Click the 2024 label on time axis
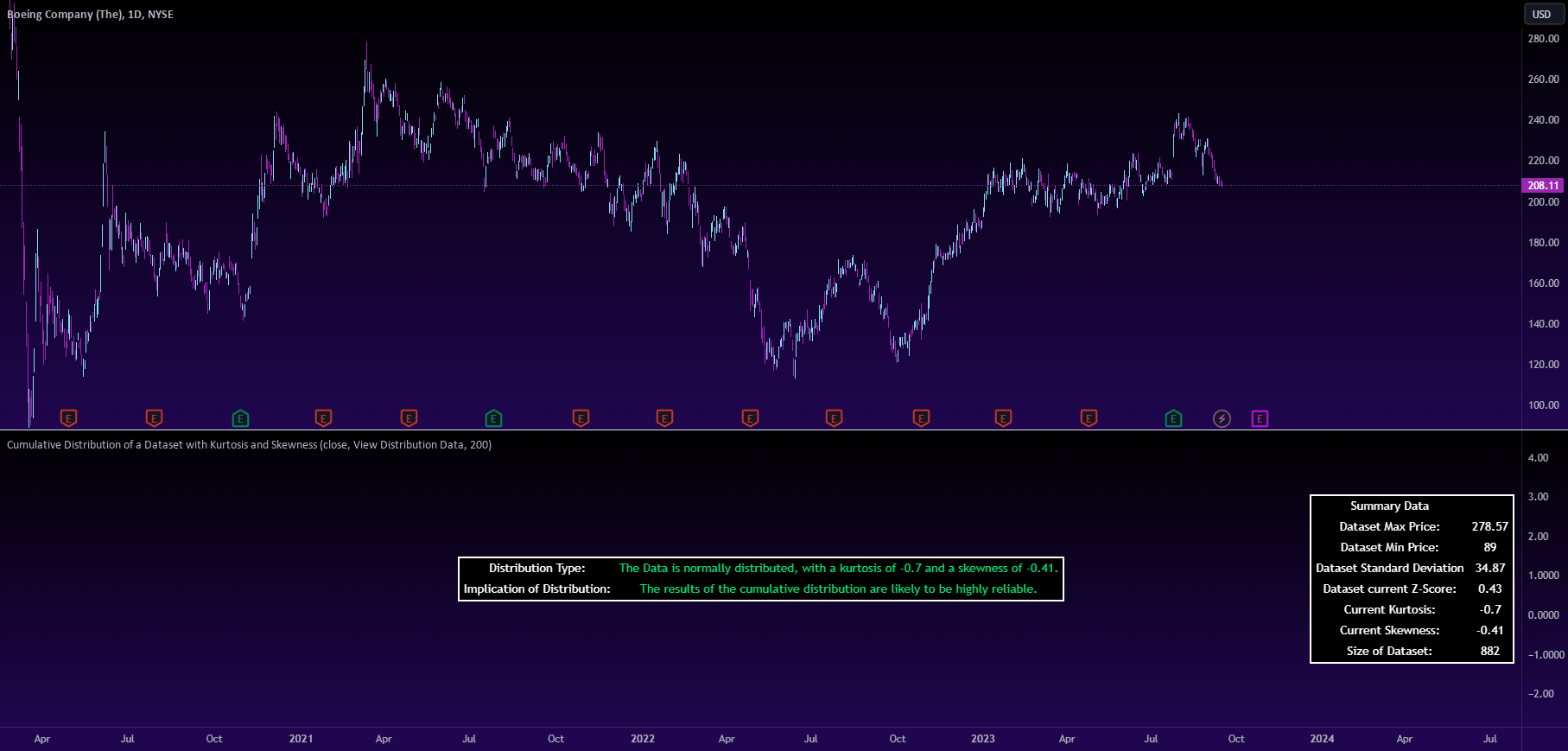 pos(1322,739)
